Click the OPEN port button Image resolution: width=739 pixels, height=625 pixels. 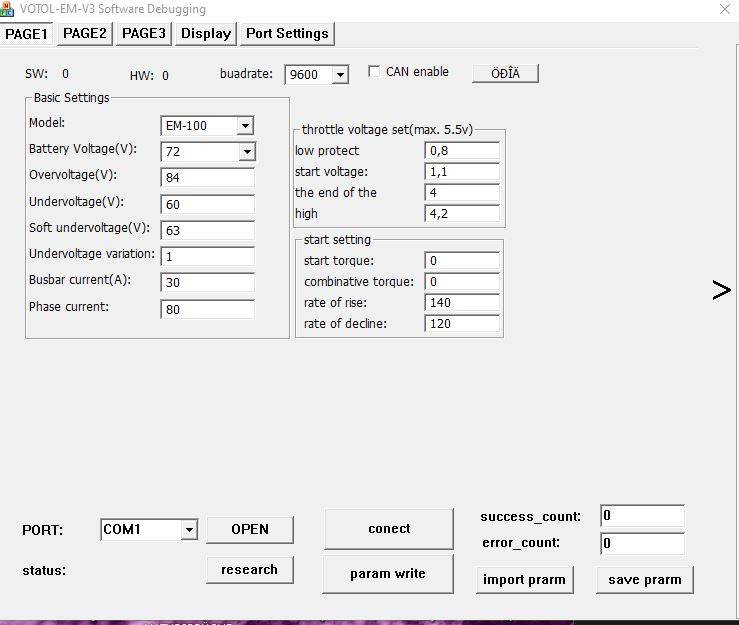[x=250, y=529]
